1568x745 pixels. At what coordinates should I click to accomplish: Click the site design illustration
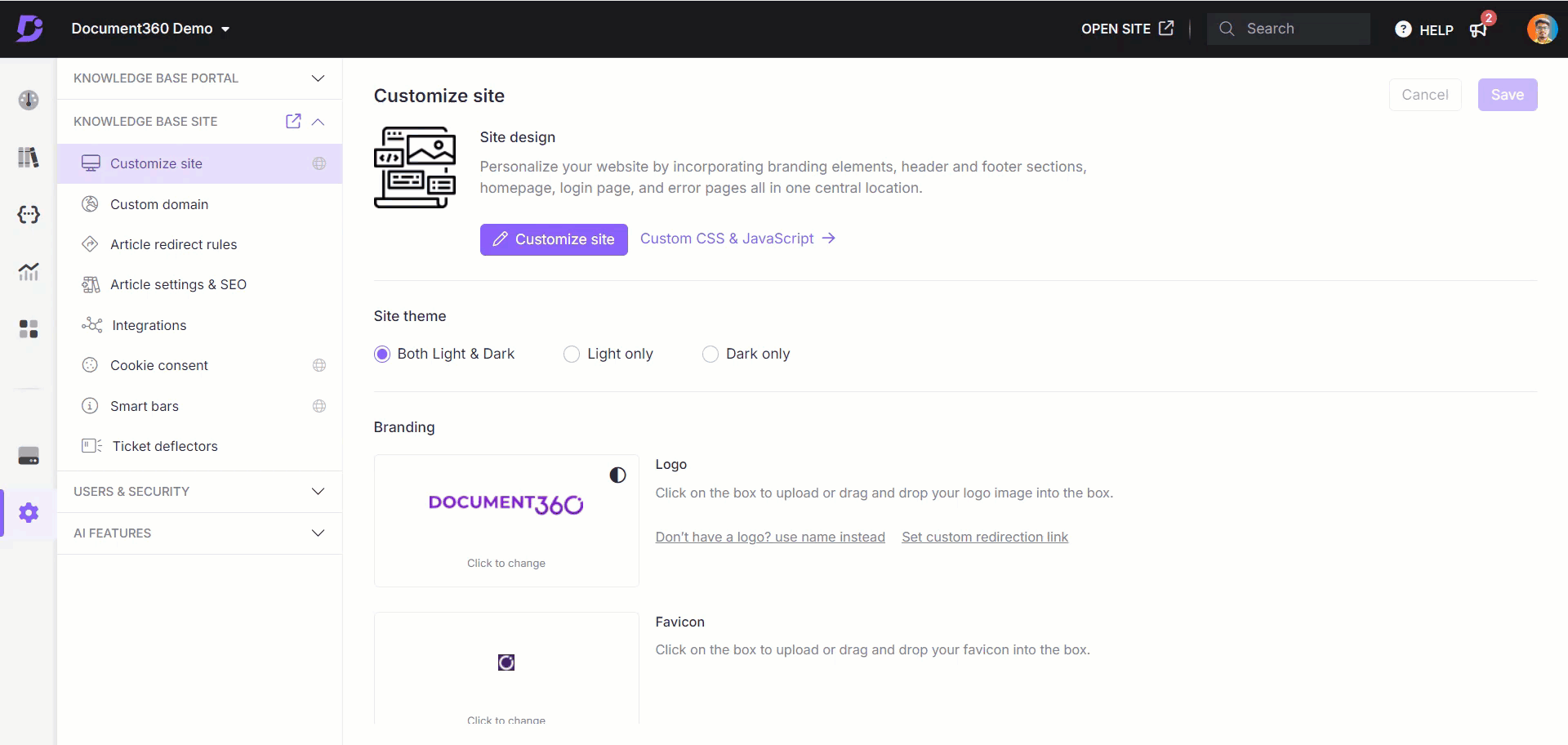point(415,167)
